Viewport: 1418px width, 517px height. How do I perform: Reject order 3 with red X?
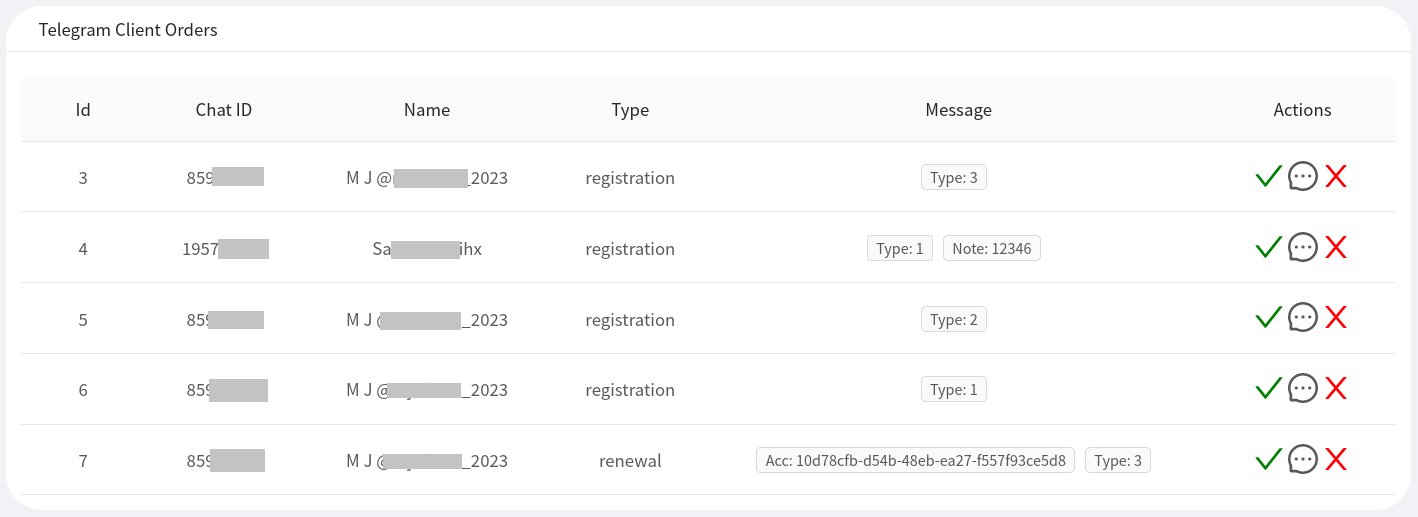coord(1336,177)
